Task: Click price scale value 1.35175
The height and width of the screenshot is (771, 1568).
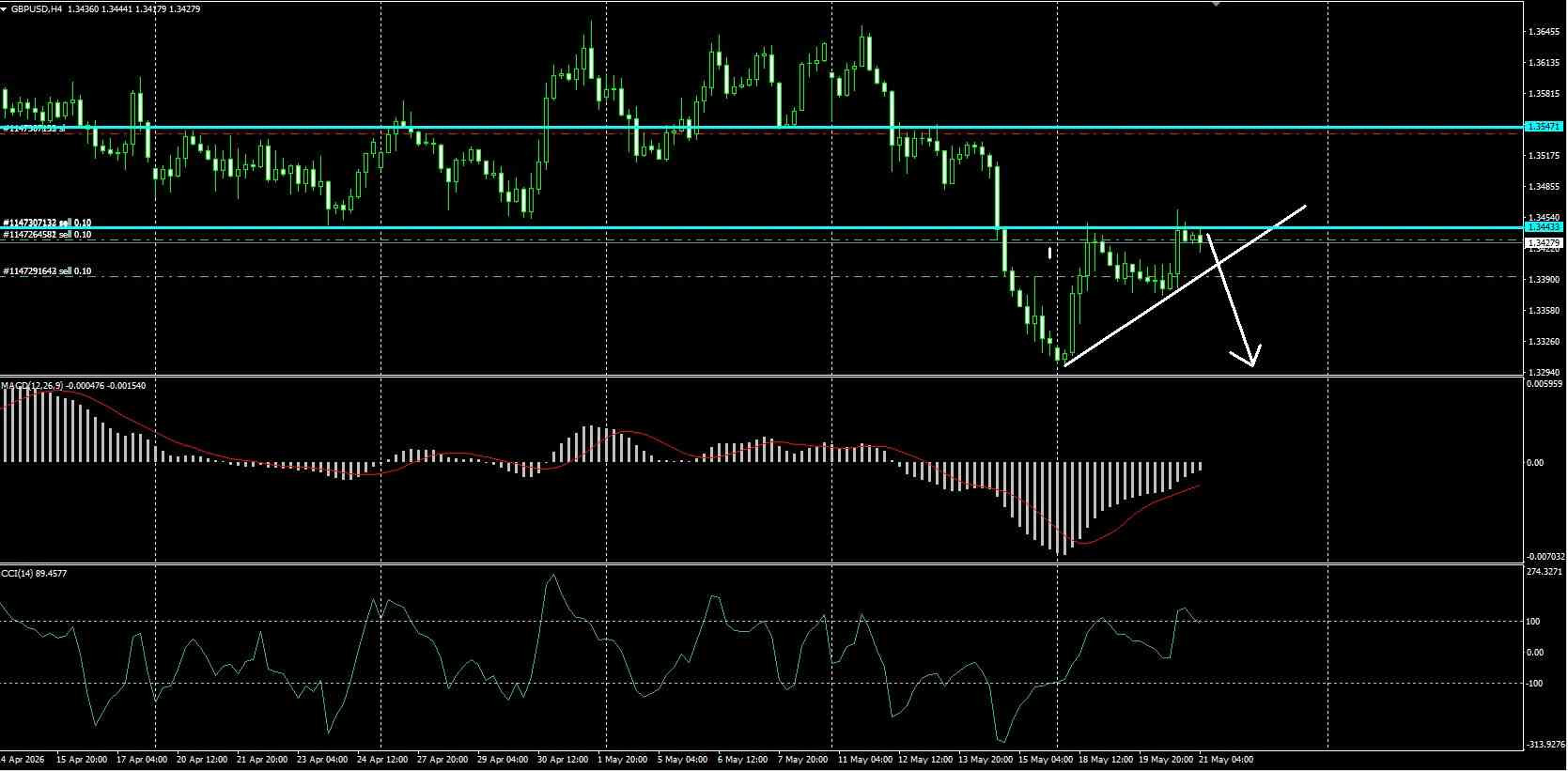Action: click(x=1545, y=156)
